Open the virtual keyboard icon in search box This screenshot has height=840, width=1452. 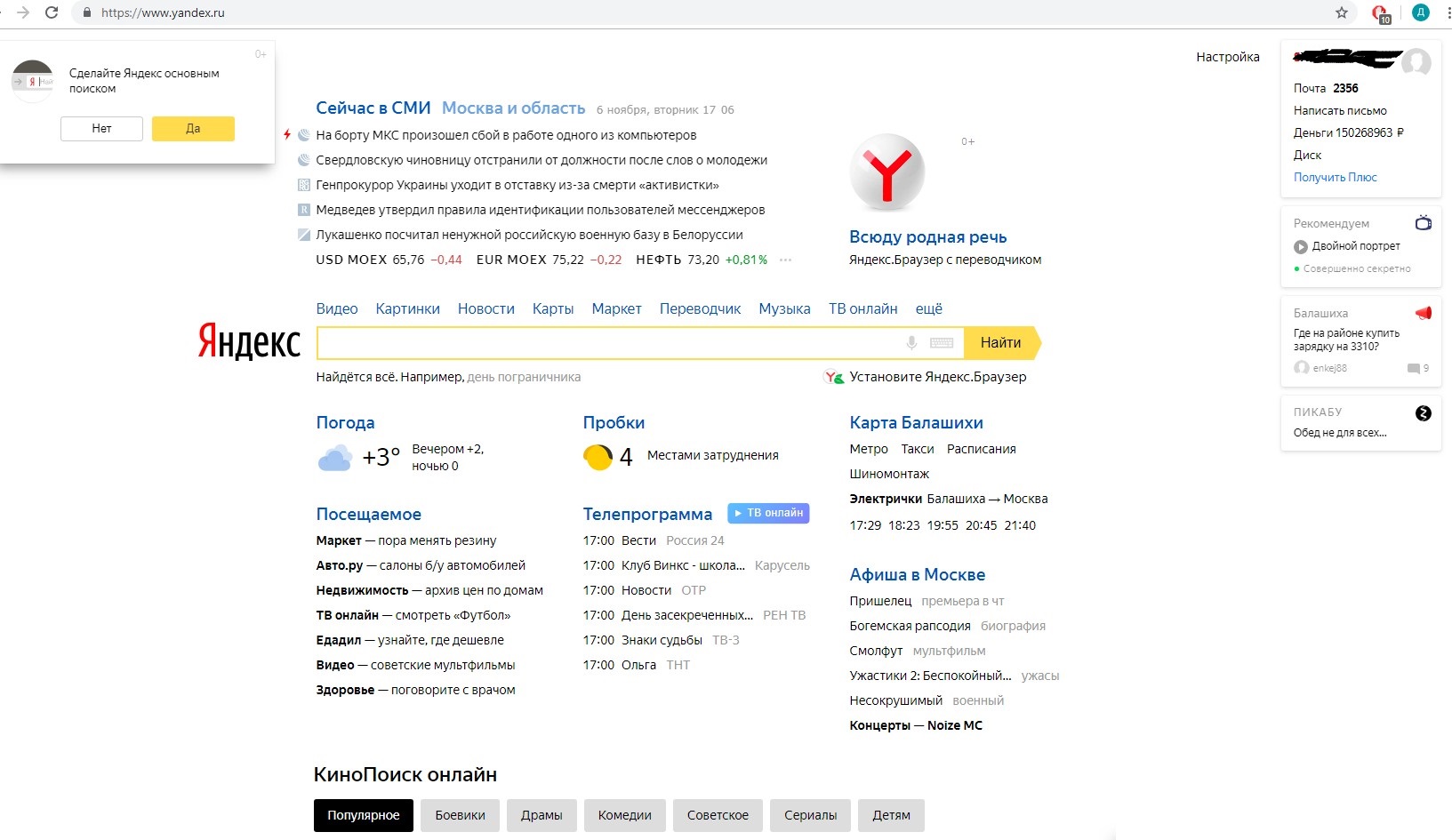[942, 343]
